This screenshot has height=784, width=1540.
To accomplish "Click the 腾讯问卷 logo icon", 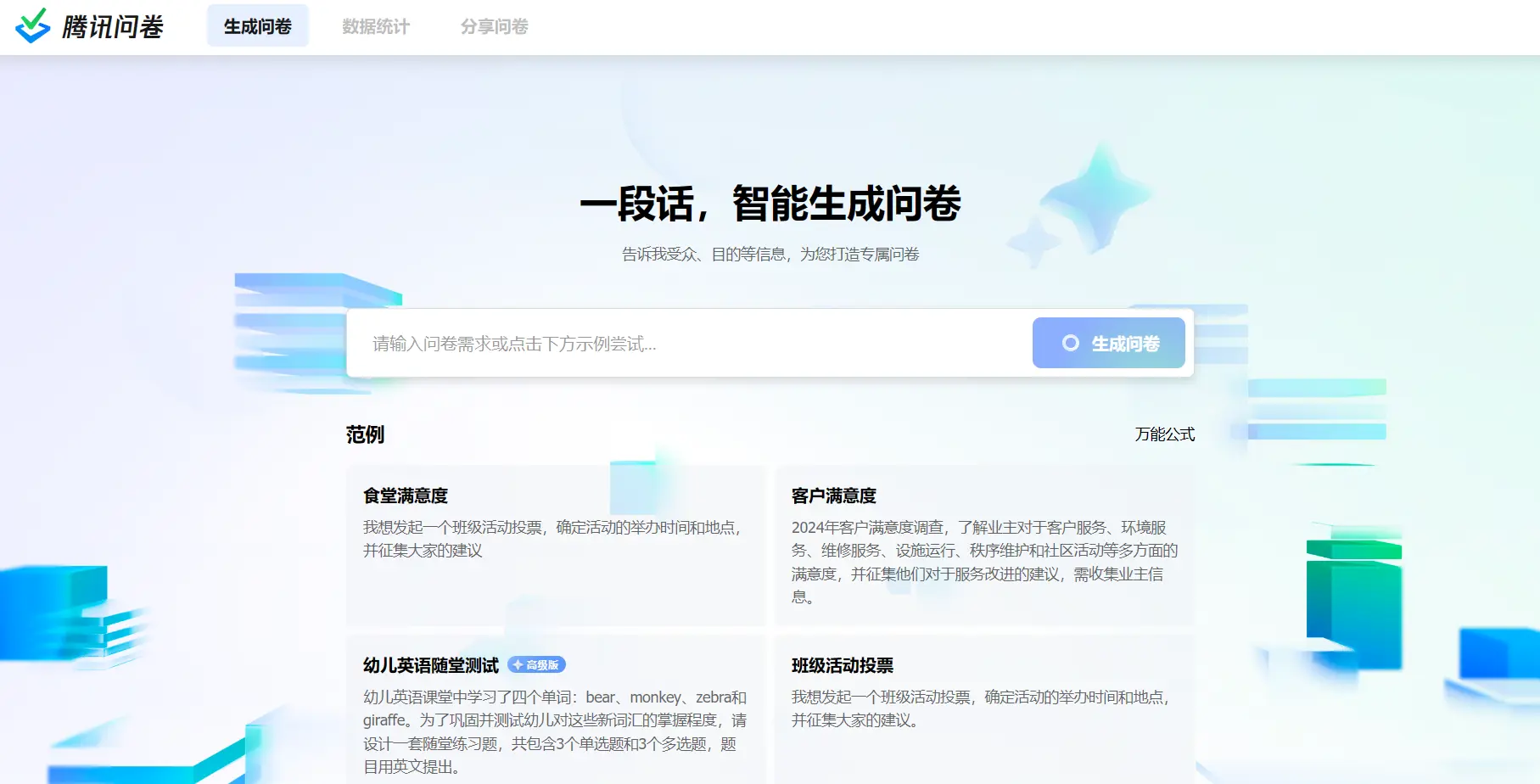I will [34, 25].
